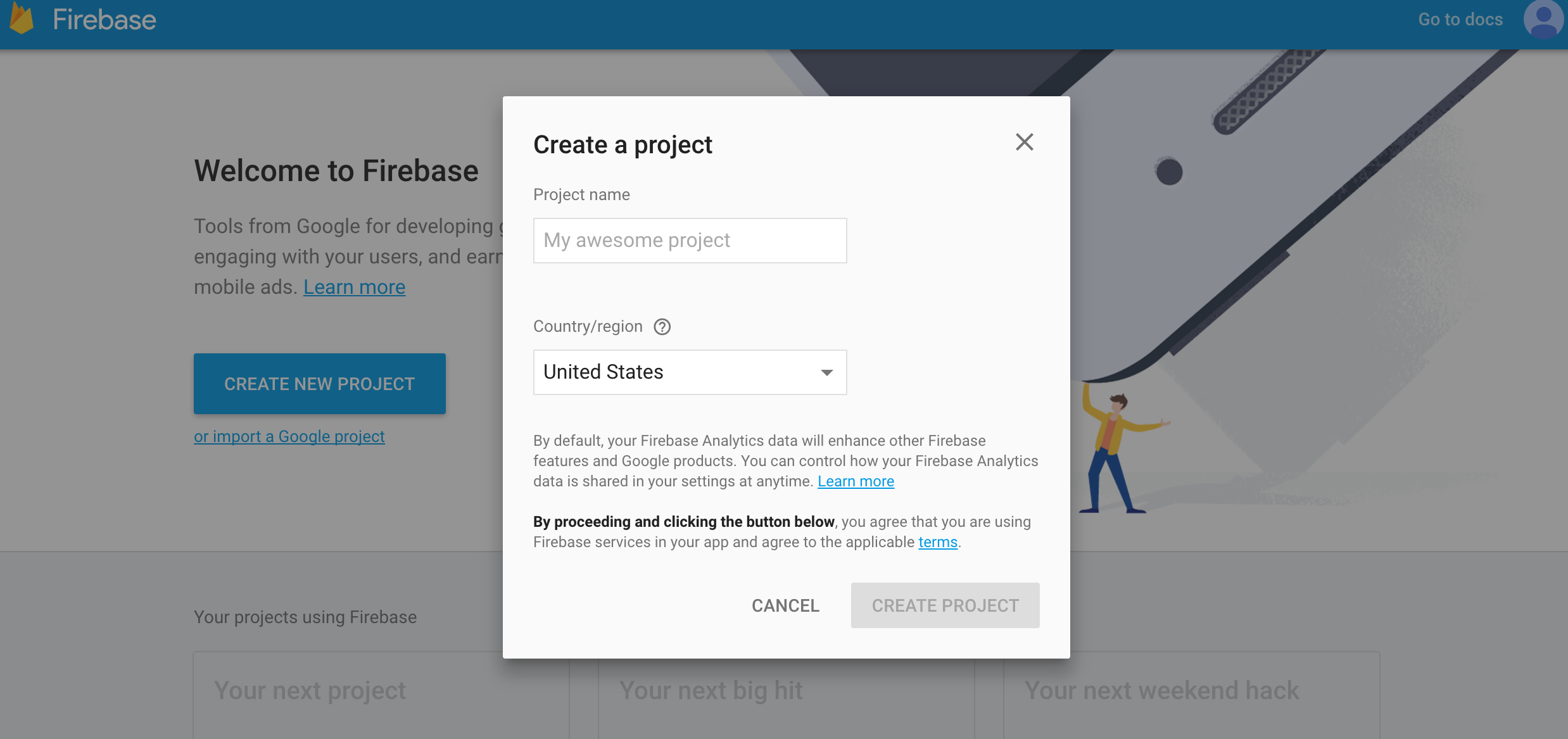Viewport: 1568px width, 739px height.
Task: Open Learn more link under Welcome text
Action: pos(354,287)
